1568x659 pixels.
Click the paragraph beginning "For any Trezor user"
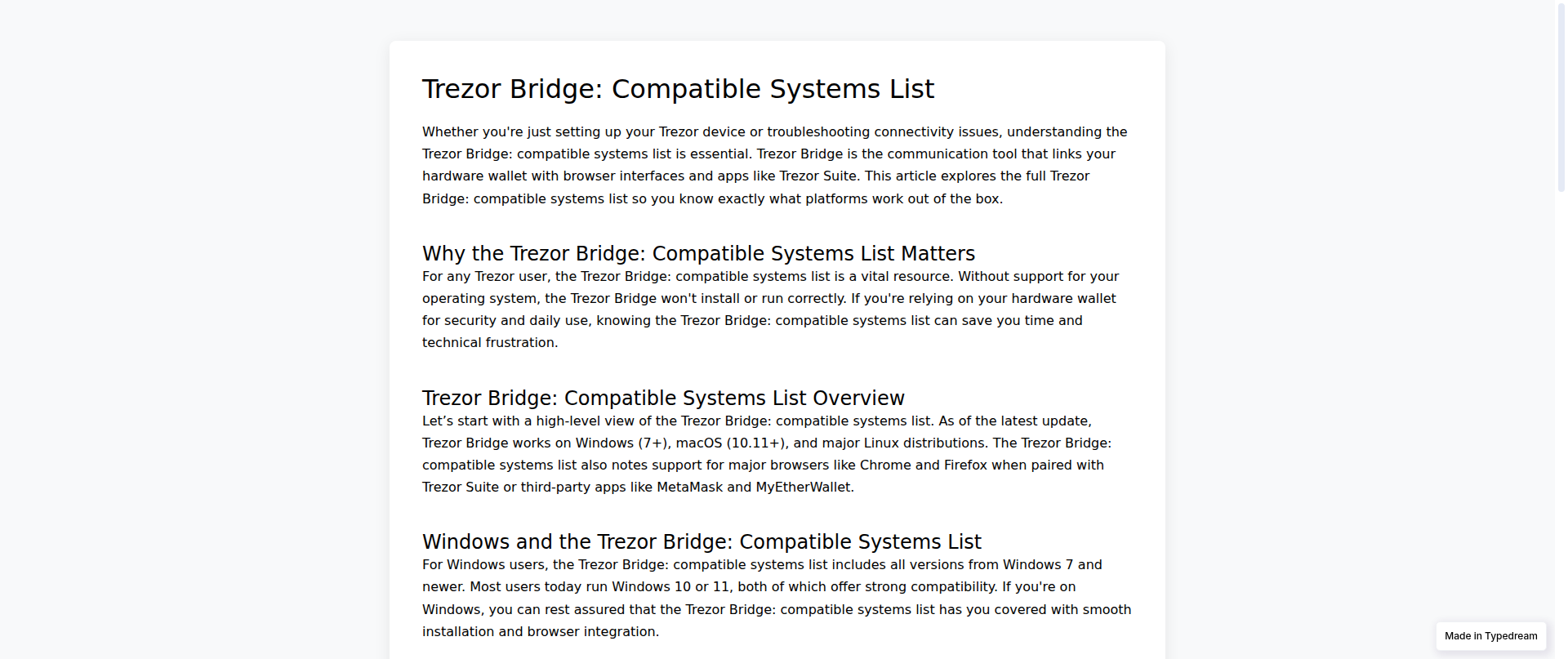777,309
